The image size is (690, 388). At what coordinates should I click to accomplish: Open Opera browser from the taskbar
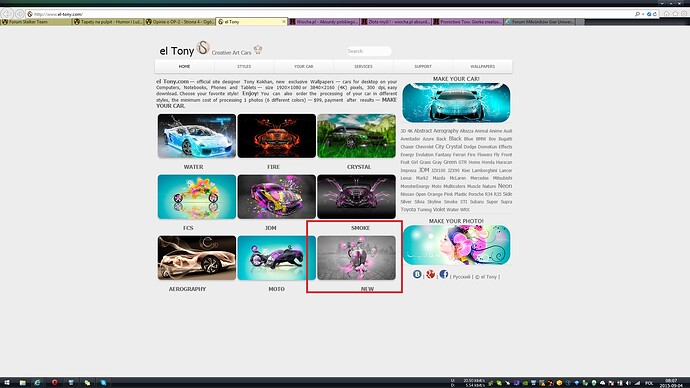55,383
